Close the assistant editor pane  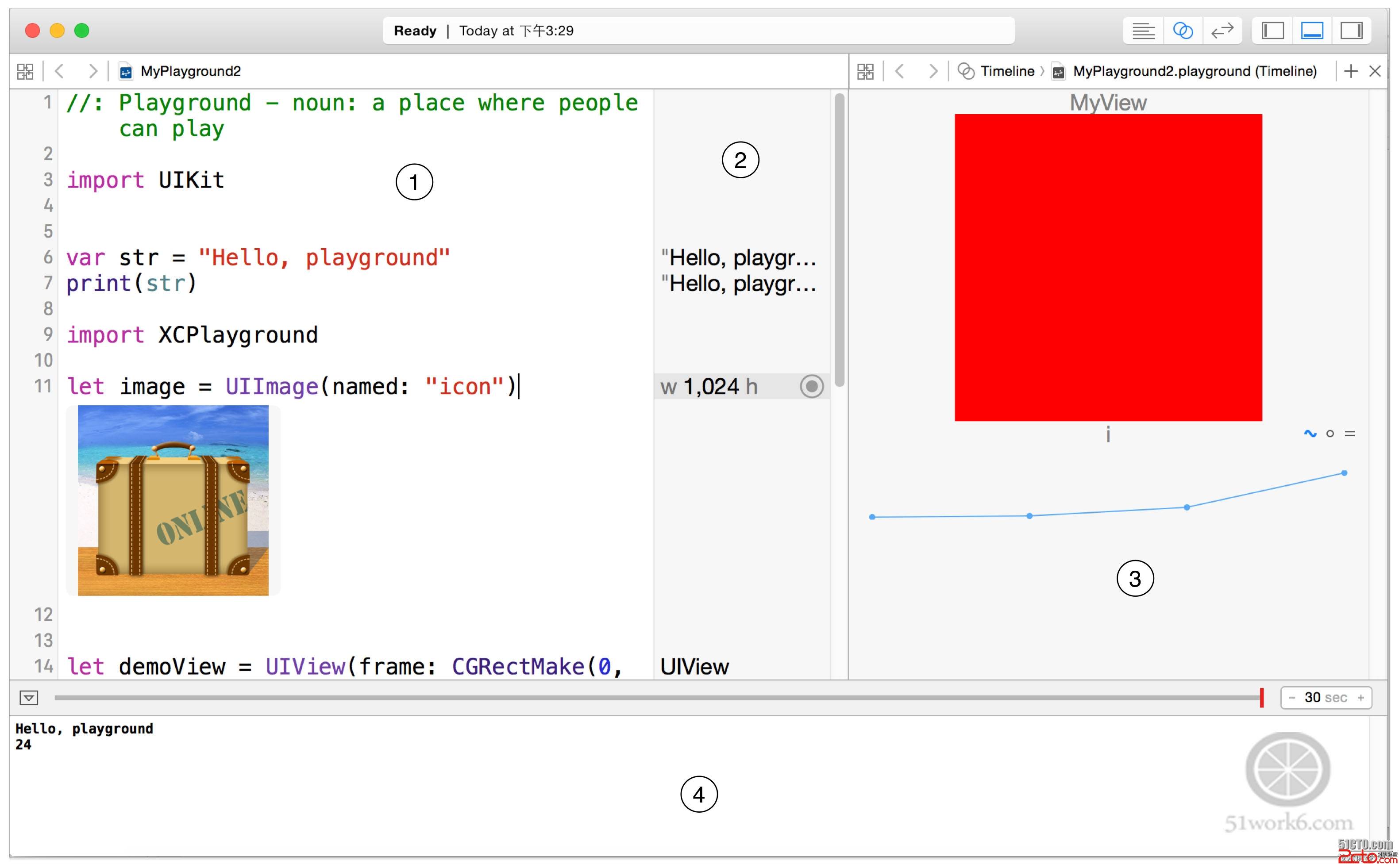coord(1375,71)
